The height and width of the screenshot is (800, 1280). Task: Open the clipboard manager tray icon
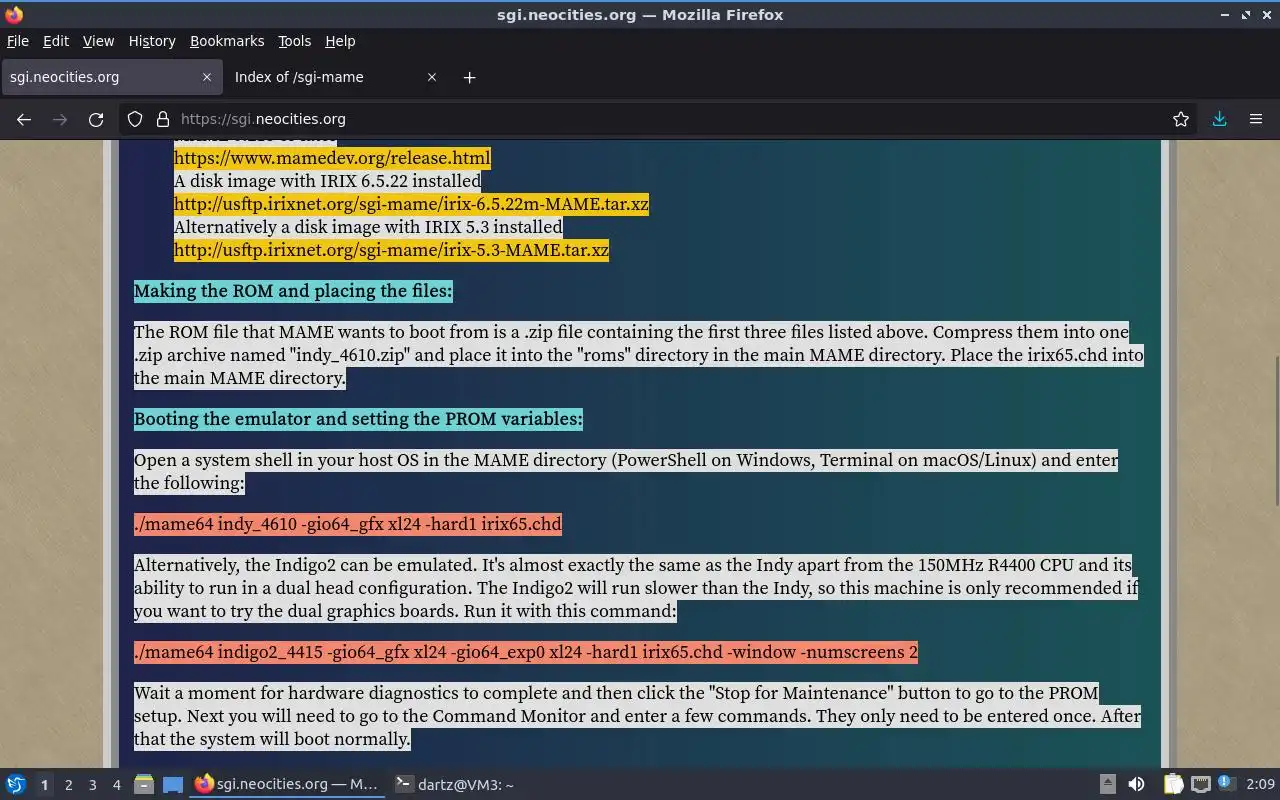pos(1173,785)
